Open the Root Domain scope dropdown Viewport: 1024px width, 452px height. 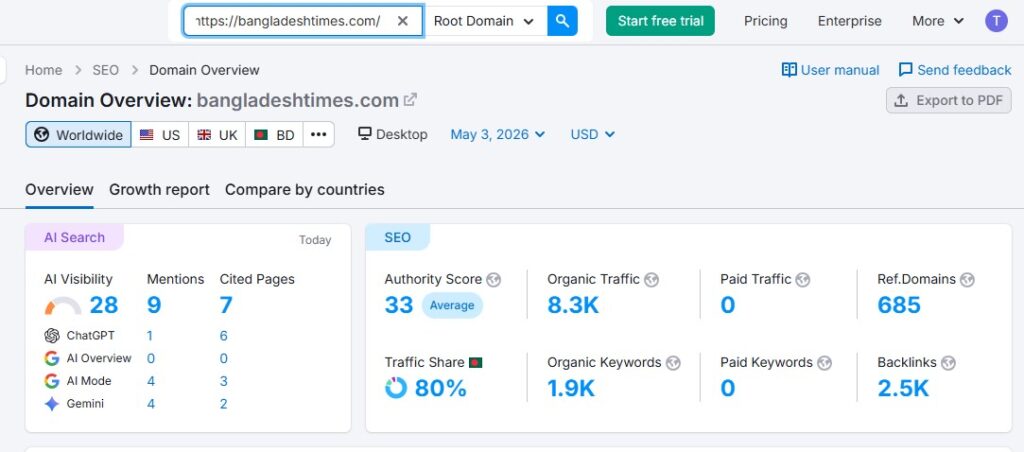coord(486,21)
